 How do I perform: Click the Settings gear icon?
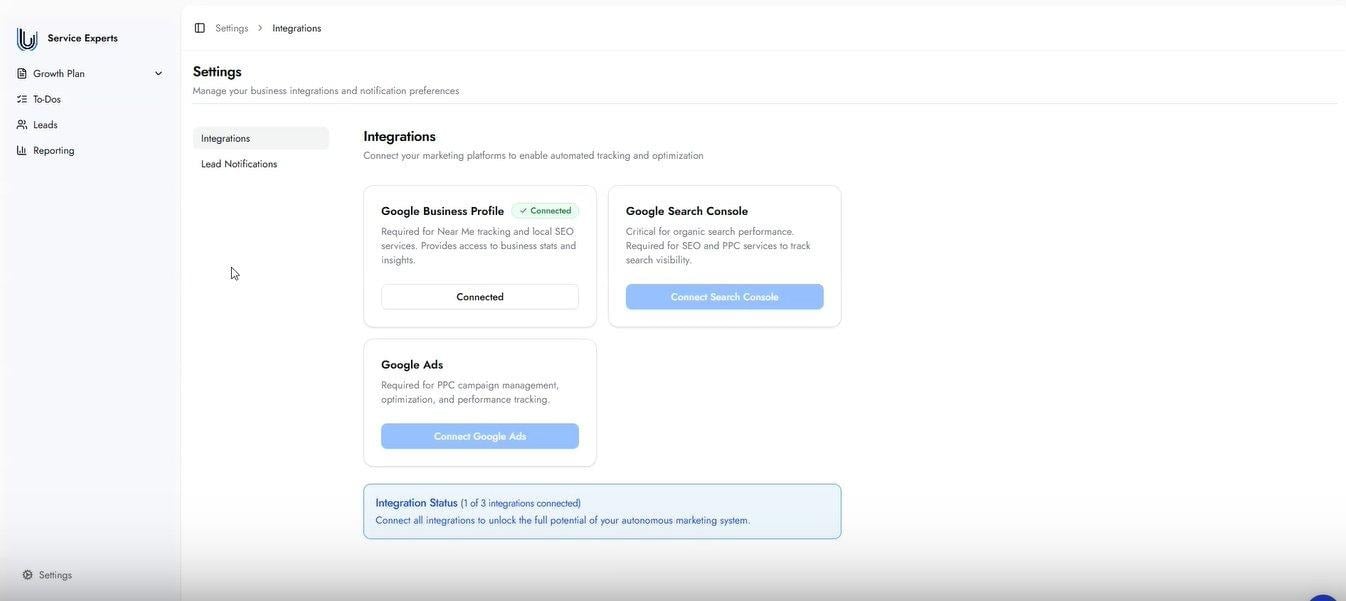(28, 575)
